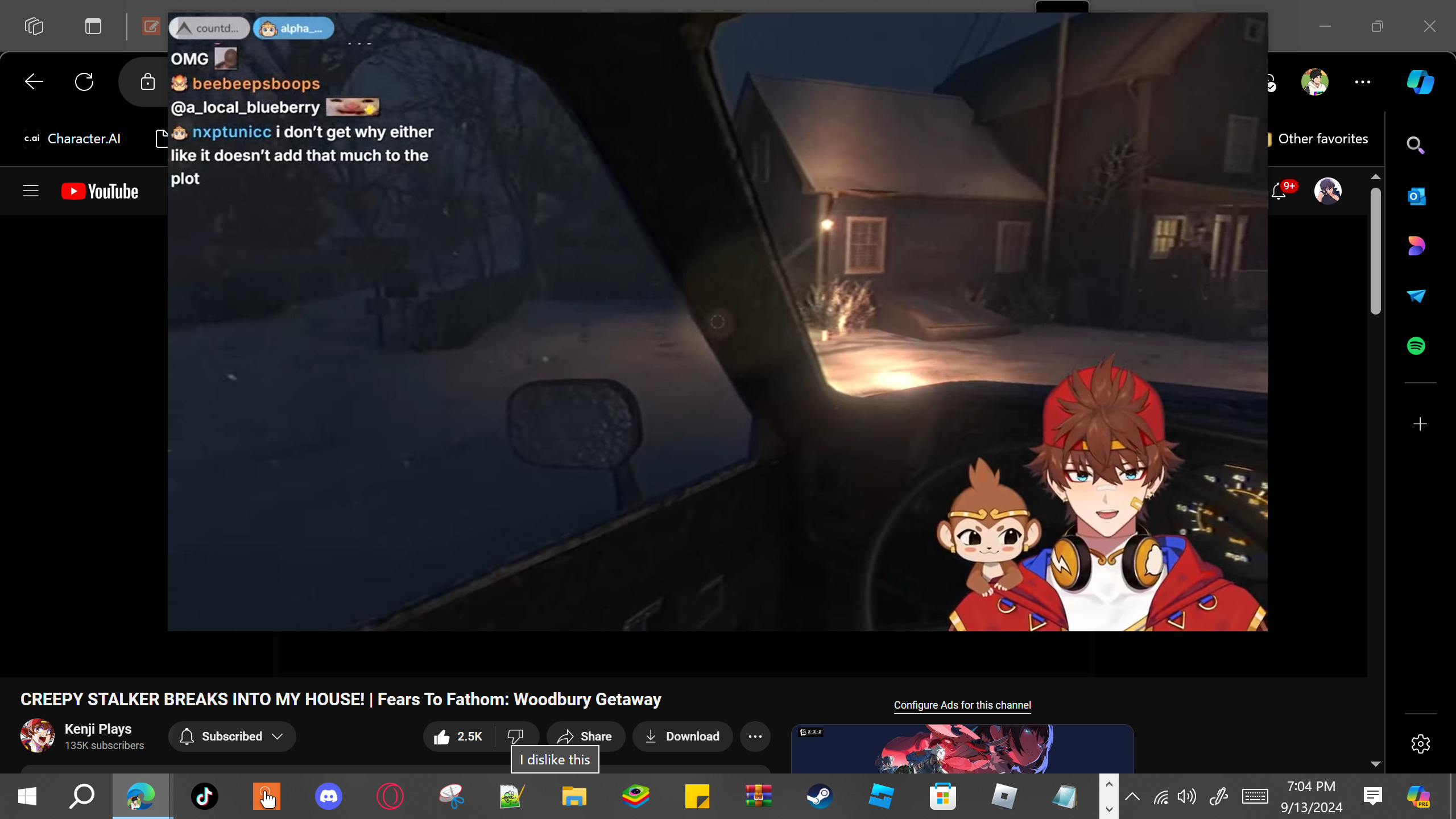Open Snipping Tool from the taskbar
The image size is (1456, 819).
(452, 796)
